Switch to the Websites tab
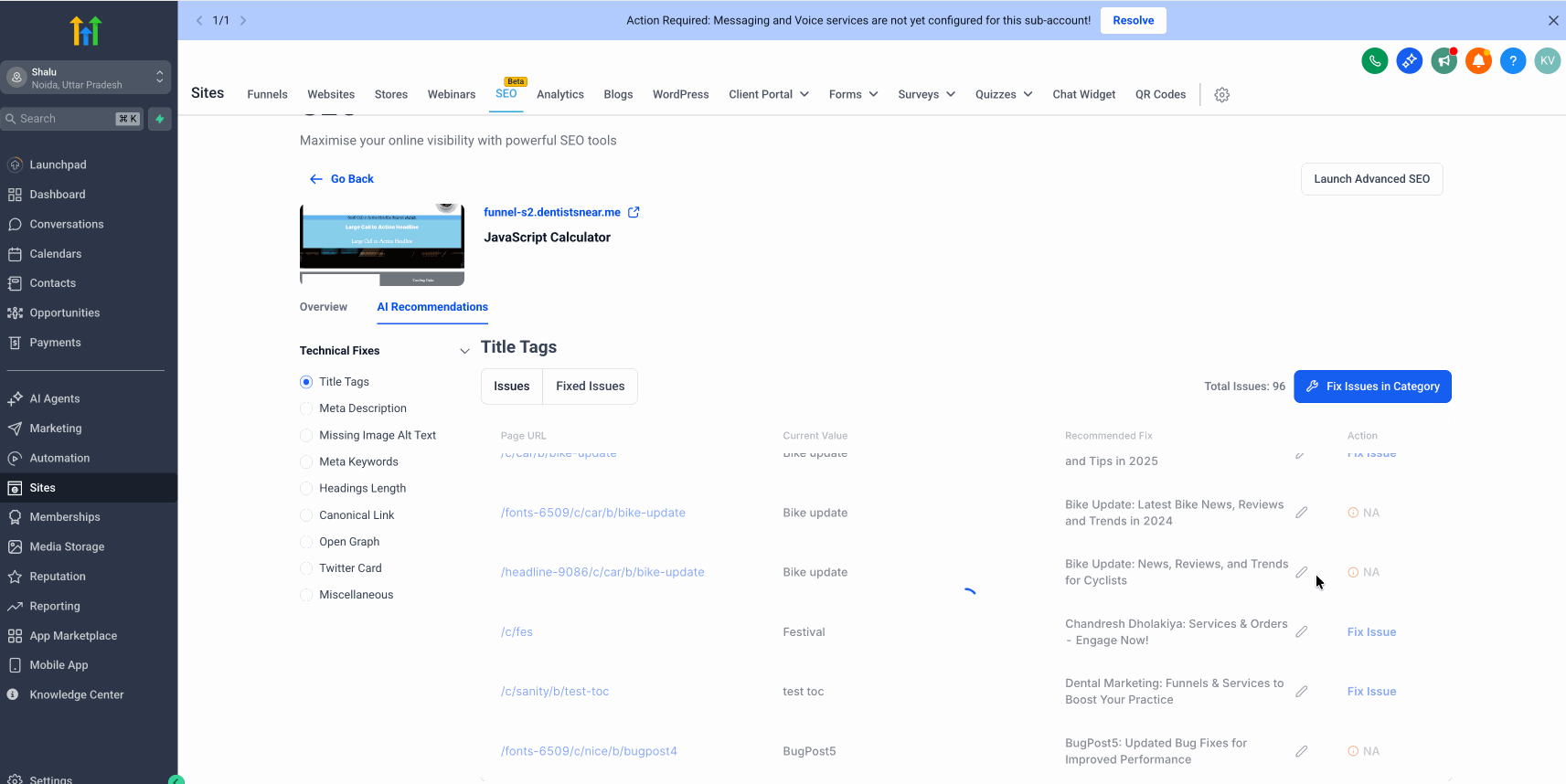 [331, 94]
